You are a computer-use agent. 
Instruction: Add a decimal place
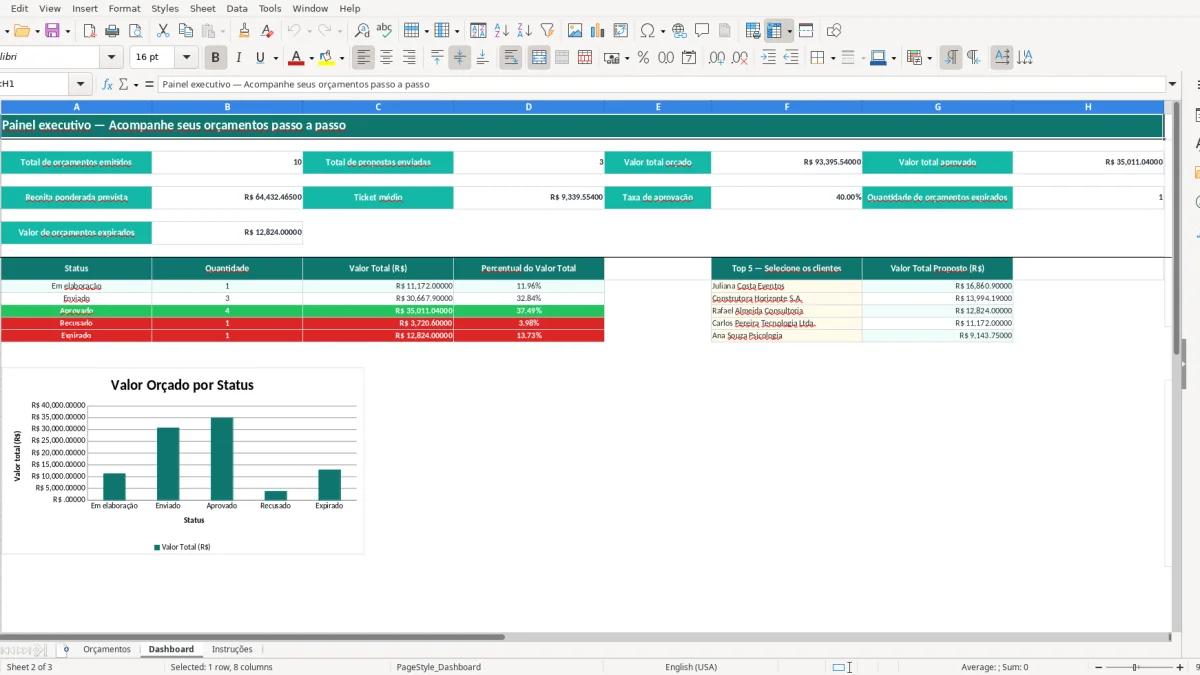pyautogui.click(x=717, y=58)
